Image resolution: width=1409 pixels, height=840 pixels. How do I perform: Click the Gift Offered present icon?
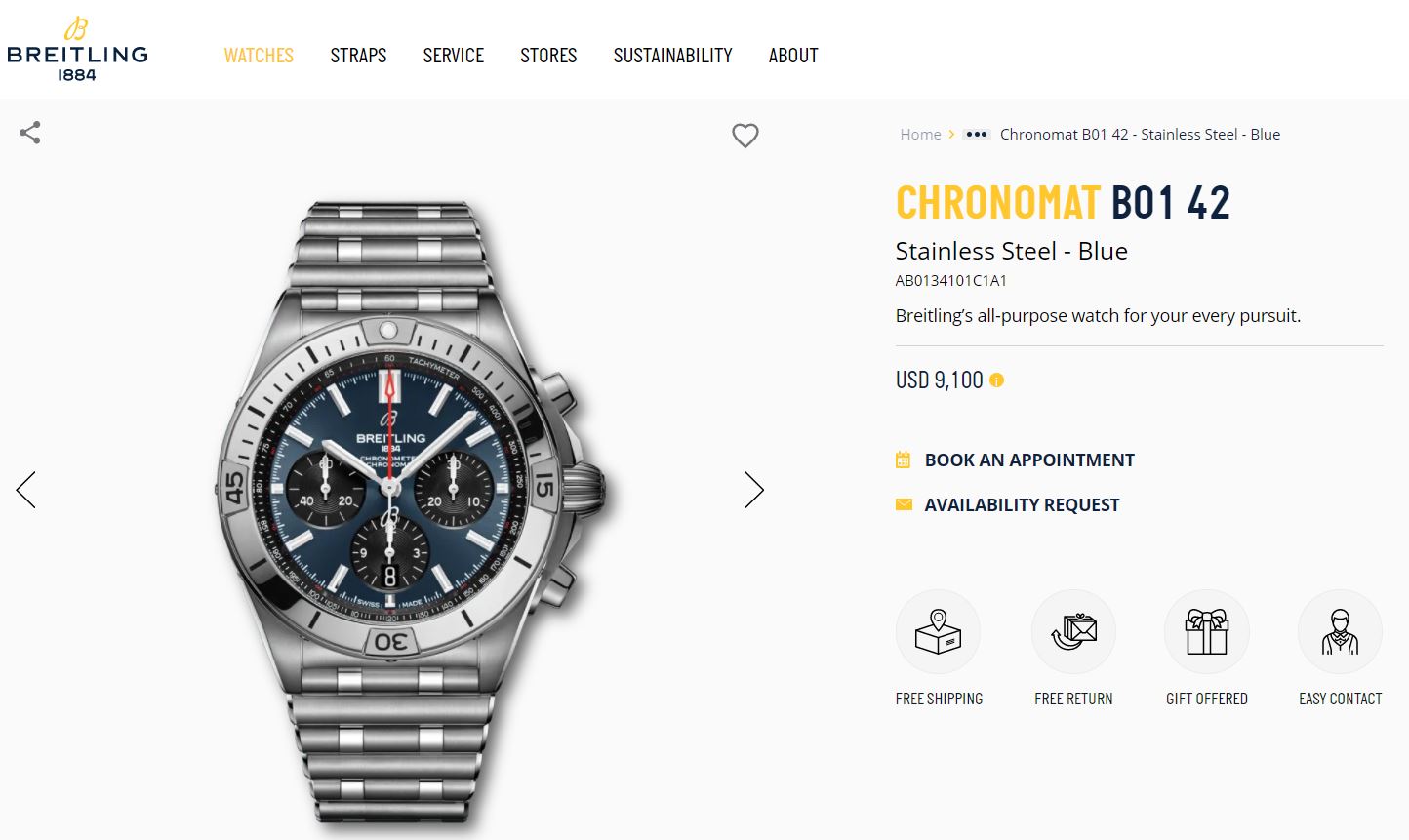1206,632
